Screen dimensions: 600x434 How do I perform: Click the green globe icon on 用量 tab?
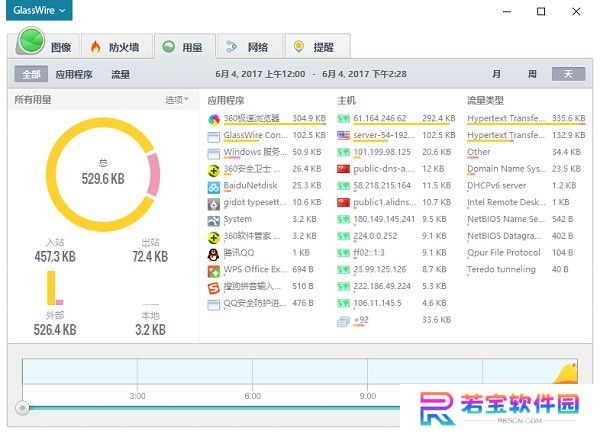(x=168, y=47)
